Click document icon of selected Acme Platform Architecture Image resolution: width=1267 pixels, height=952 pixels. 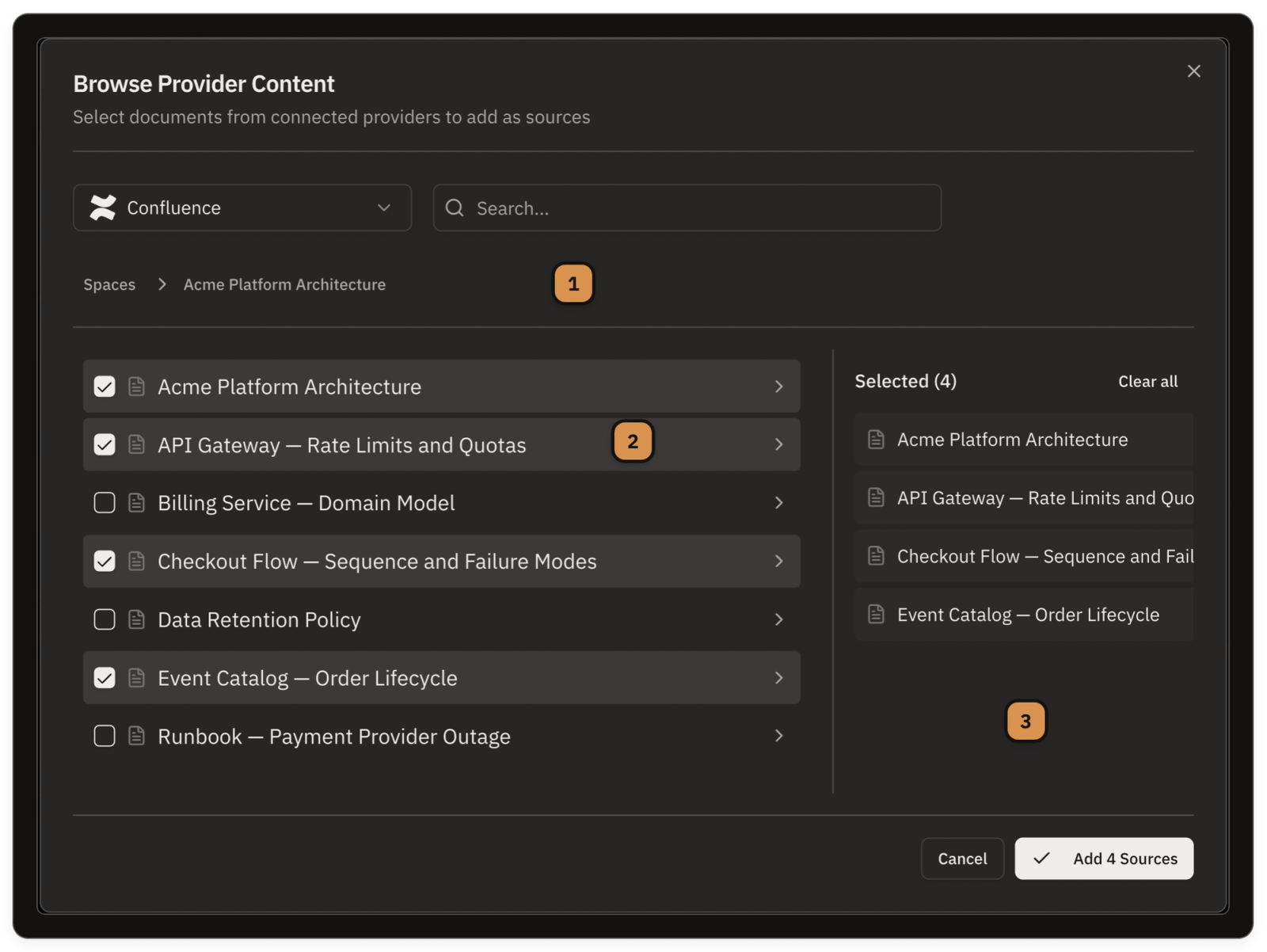[876, 440]
